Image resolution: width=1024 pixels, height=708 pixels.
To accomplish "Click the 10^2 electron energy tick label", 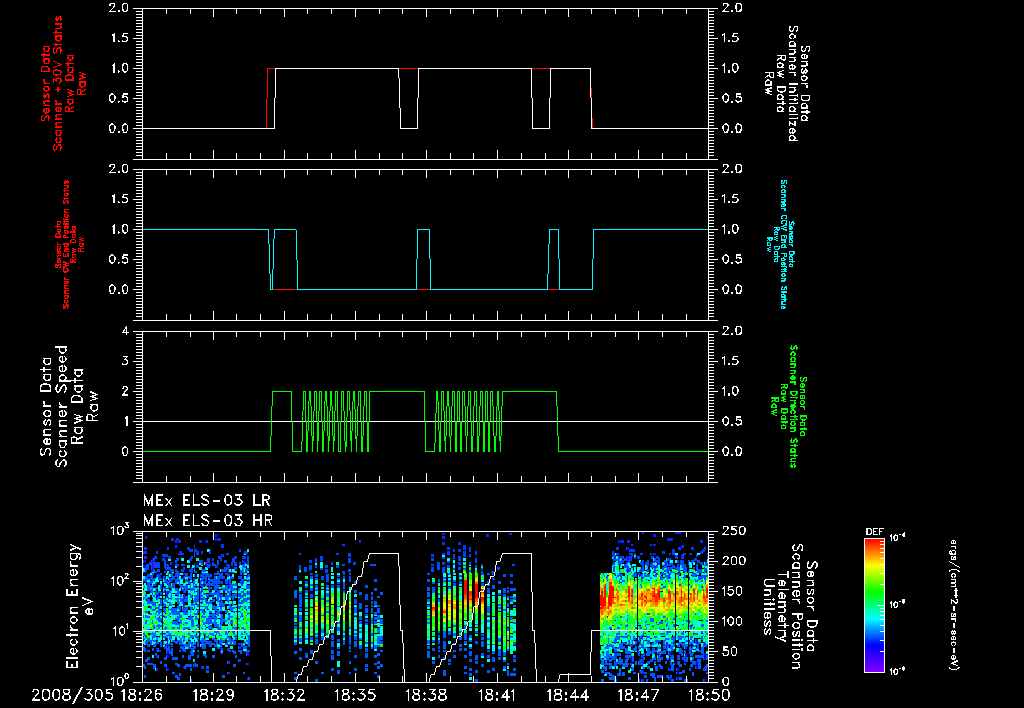I will 120,581.
